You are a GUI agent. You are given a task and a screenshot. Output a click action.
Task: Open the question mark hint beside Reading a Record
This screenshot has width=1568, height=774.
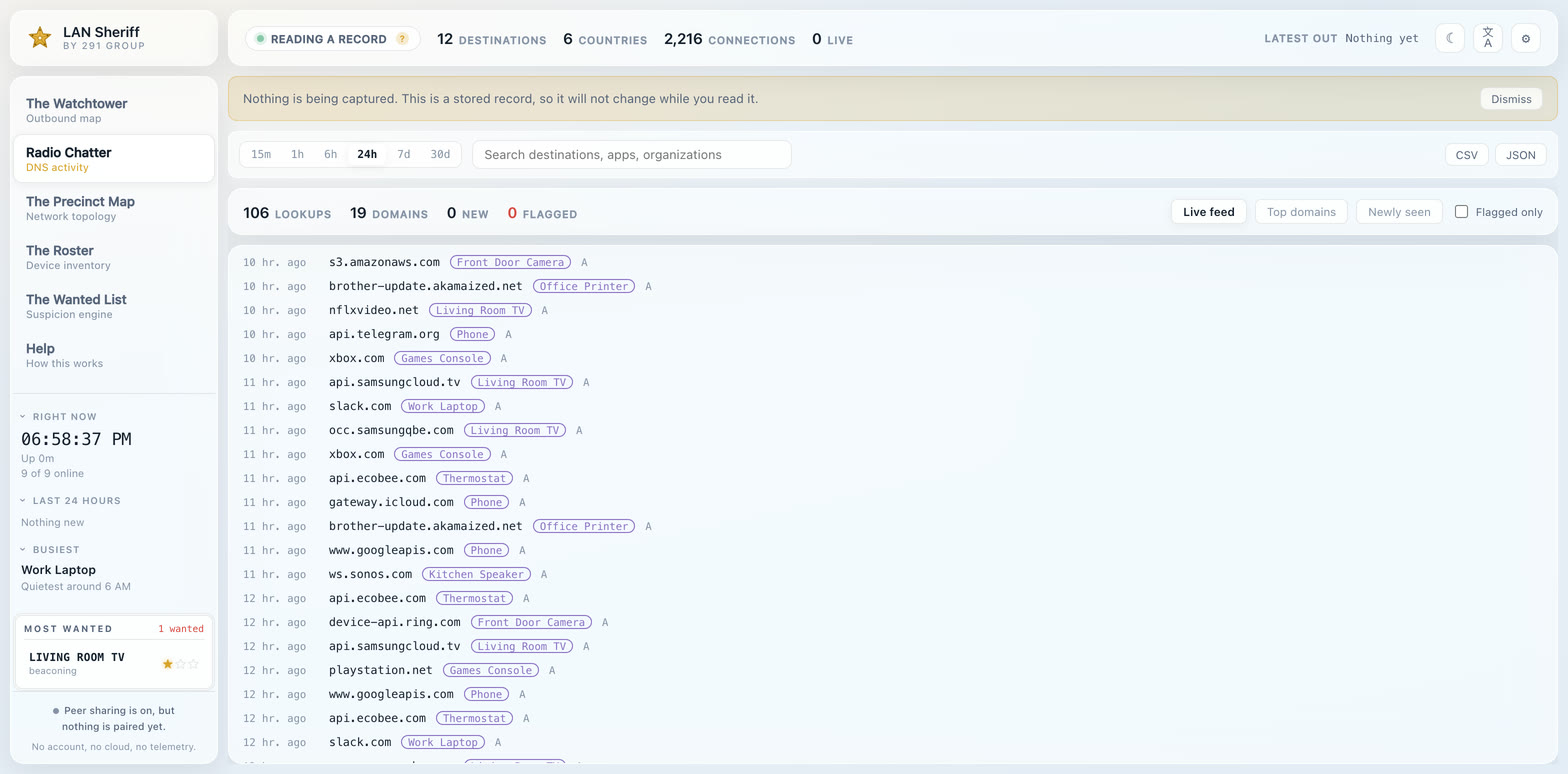pos(402,39)
